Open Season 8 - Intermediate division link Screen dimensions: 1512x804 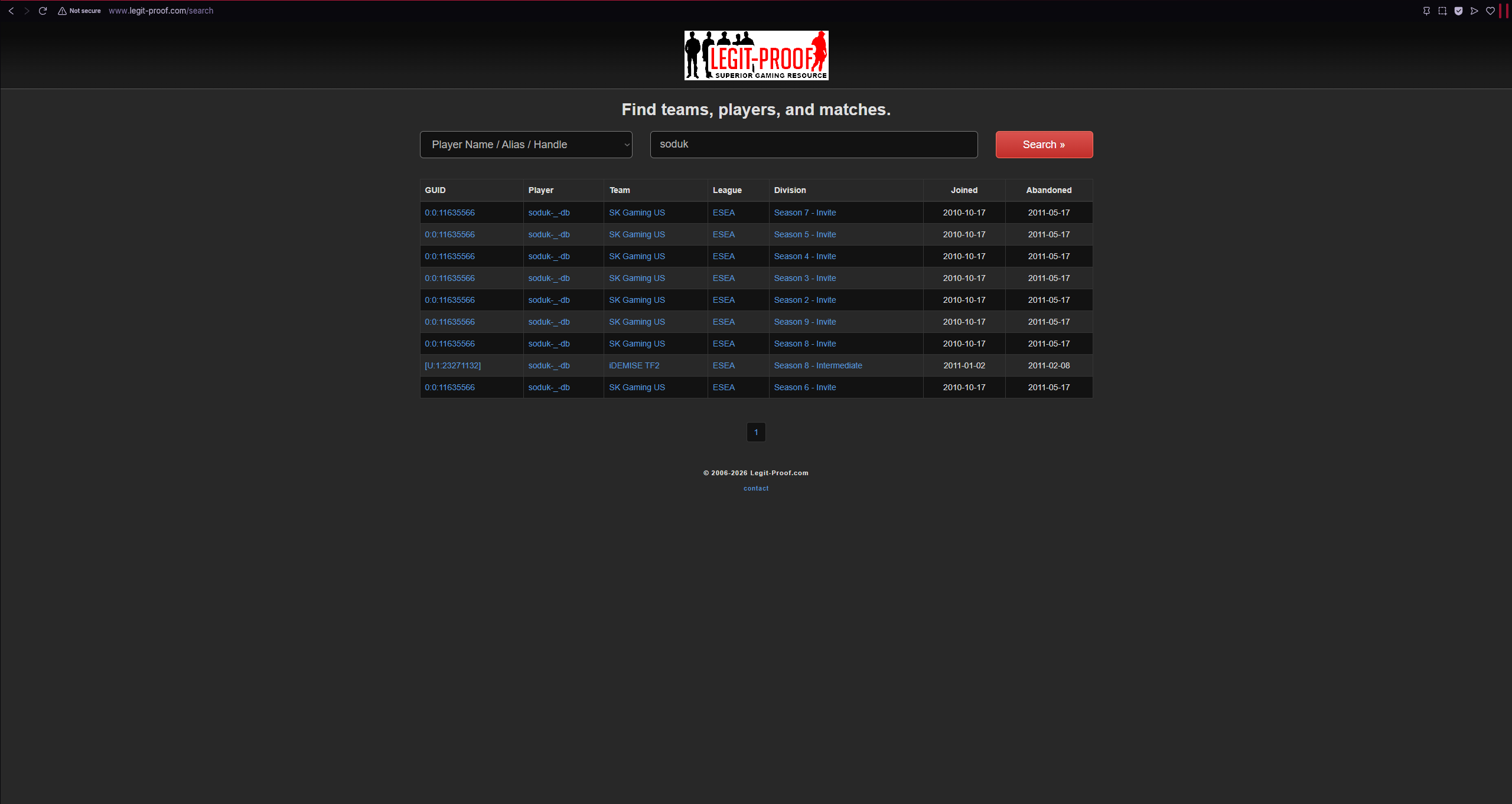pos(817,365)
